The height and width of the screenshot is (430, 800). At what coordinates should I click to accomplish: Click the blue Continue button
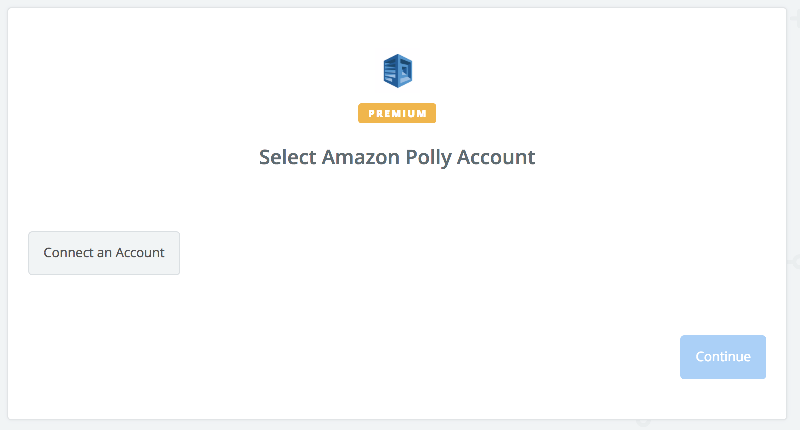(722, 357)
